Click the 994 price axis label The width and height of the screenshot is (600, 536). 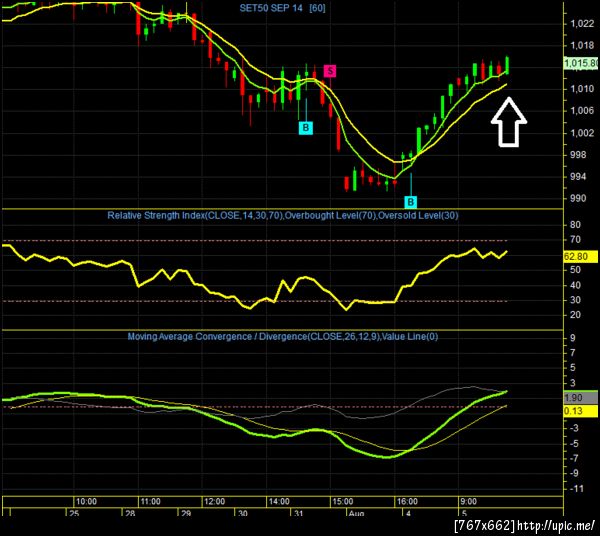[578, 177]
